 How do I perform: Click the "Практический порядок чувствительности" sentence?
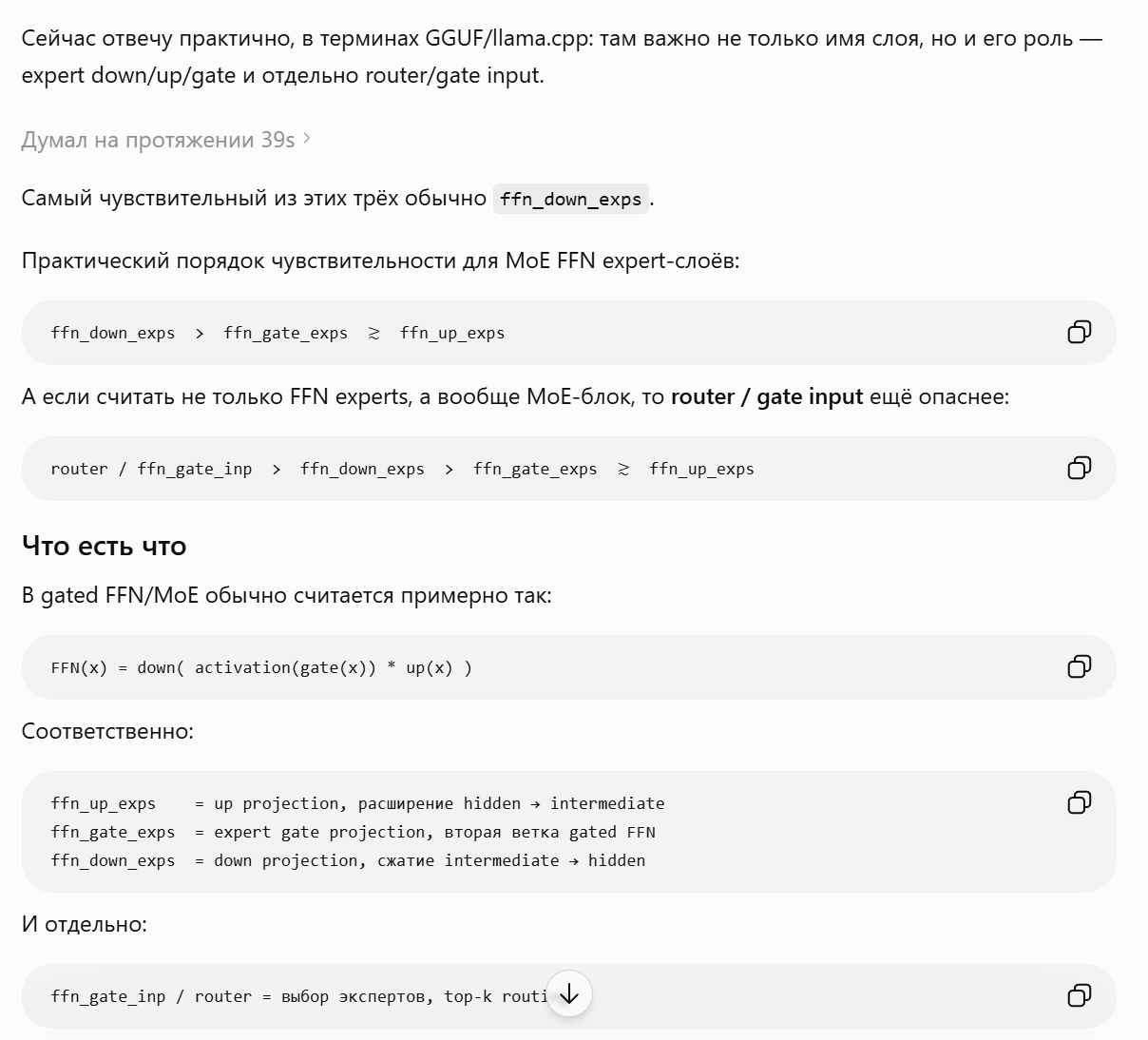[380, 260]
